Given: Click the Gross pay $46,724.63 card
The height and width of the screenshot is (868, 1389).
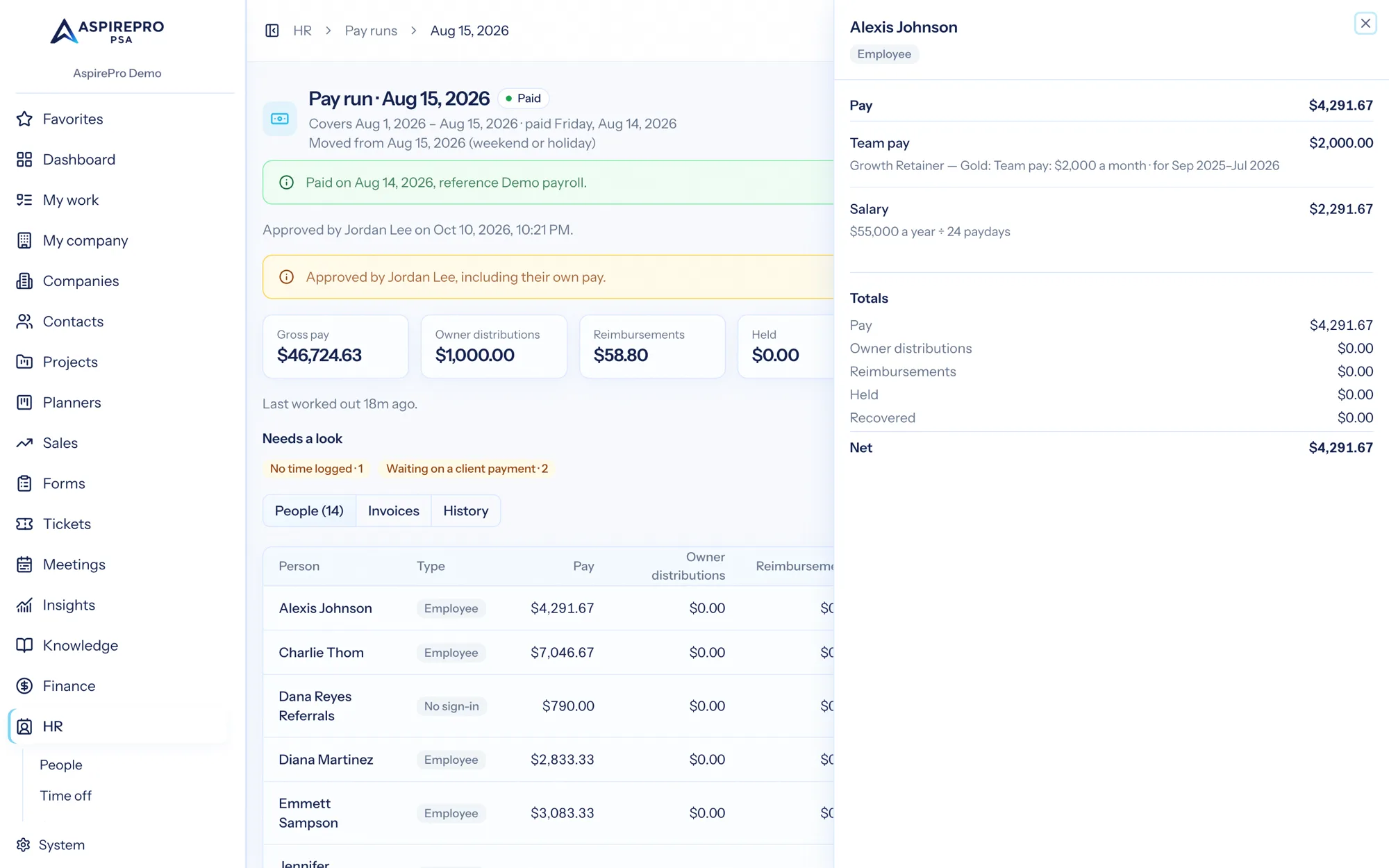Looking at the screenshot, I should tap(335, 347).
